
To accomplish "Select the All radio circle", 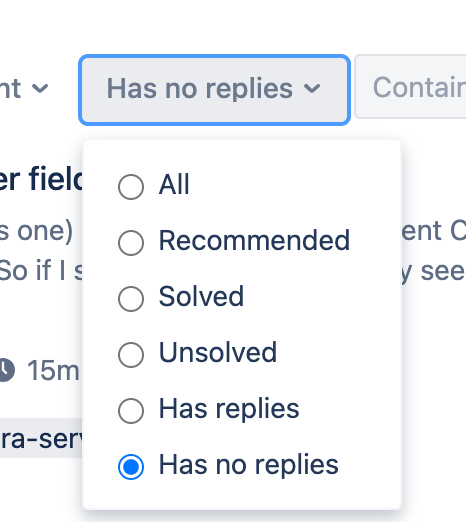I will click(x=131, y=187).
